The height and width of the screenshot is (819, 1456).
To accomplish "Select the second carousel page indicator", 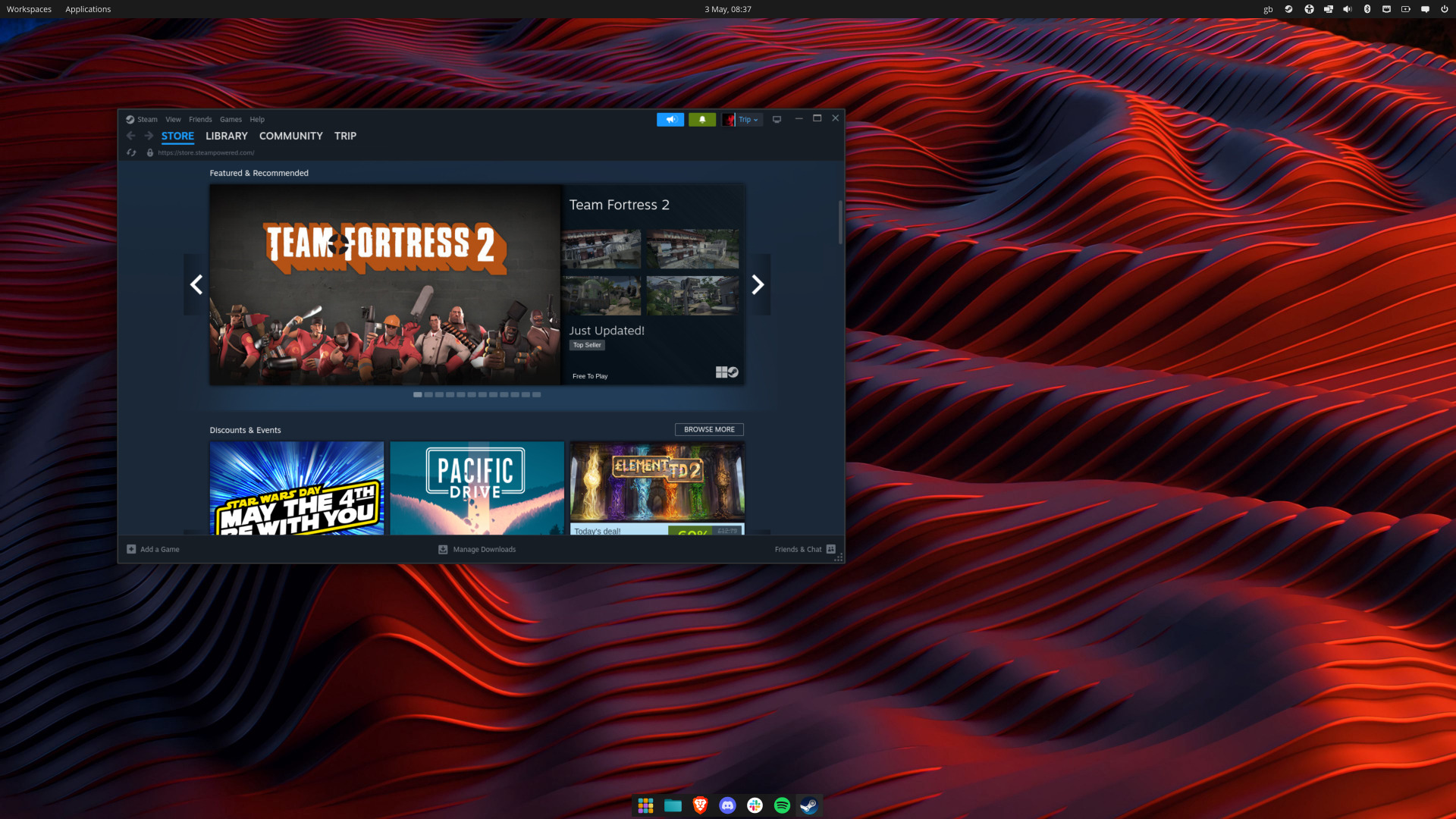I will 428,394.
